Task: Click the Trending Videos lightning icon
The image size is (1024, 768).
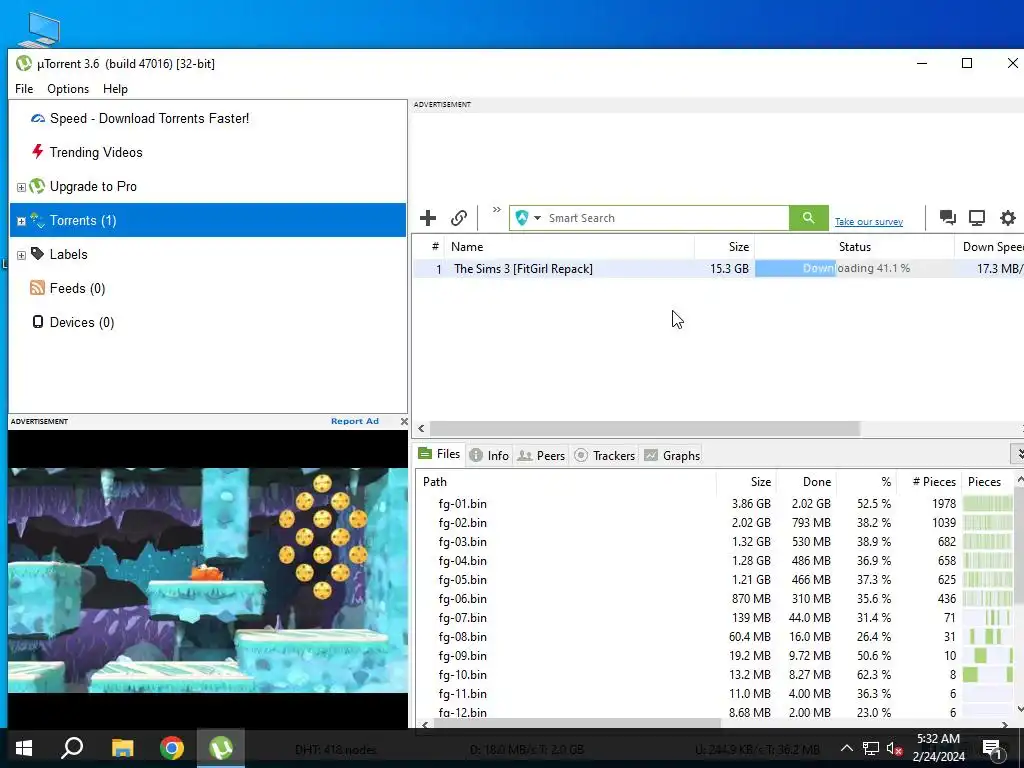Action: click(x=37, y=152)
